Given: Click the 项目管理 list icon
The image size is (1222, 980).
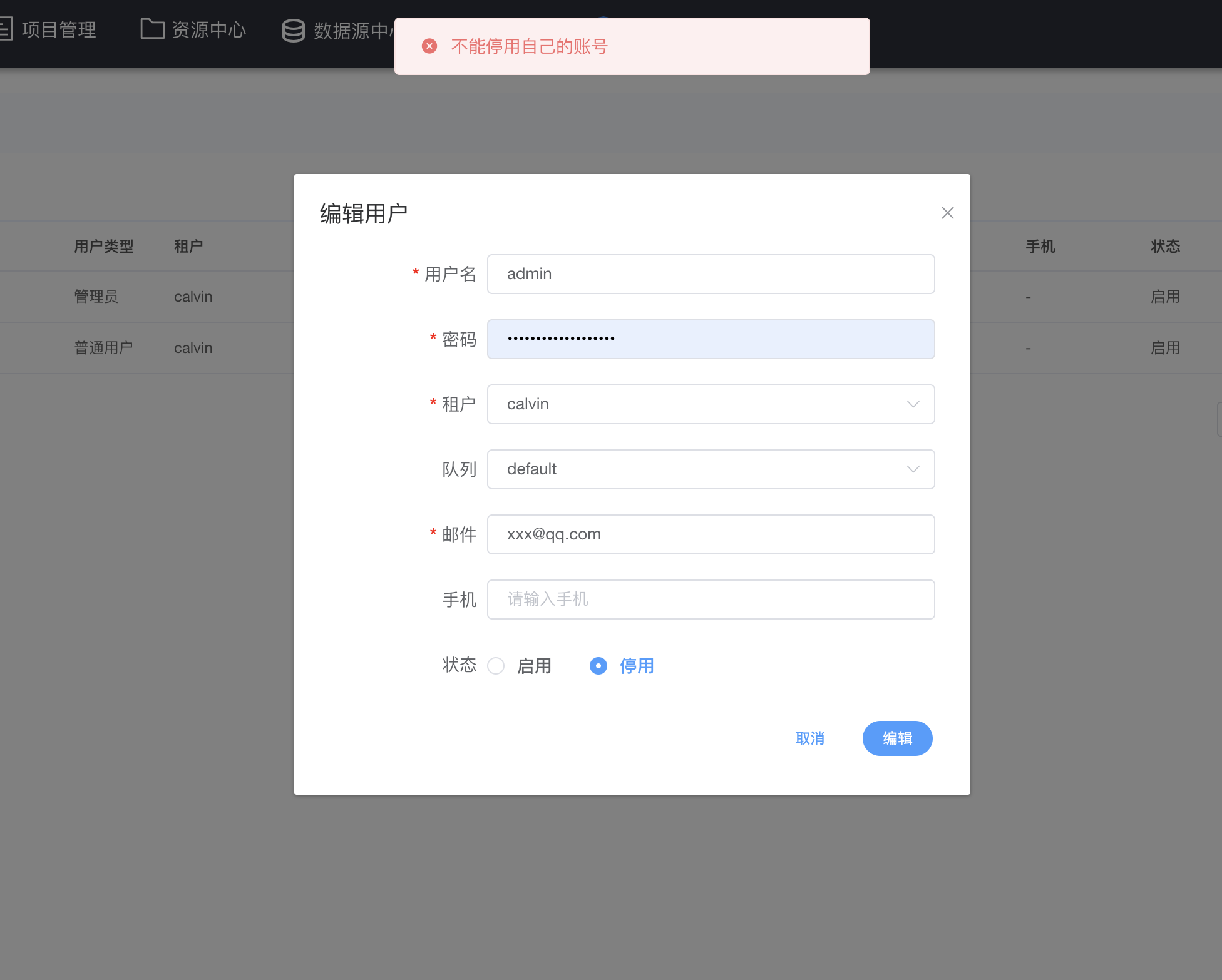Looking at the screenshot, I should pyautogui.click(x=6, y=29).
